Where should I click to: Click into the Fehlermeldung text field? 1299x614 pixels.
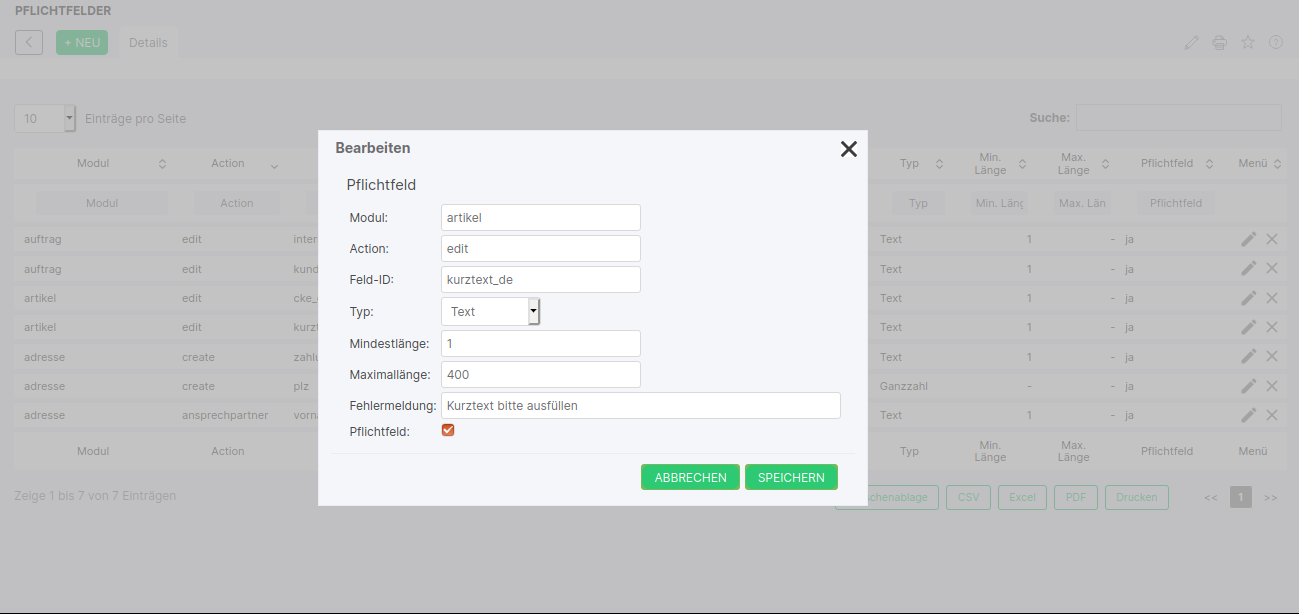coord(640,405)
